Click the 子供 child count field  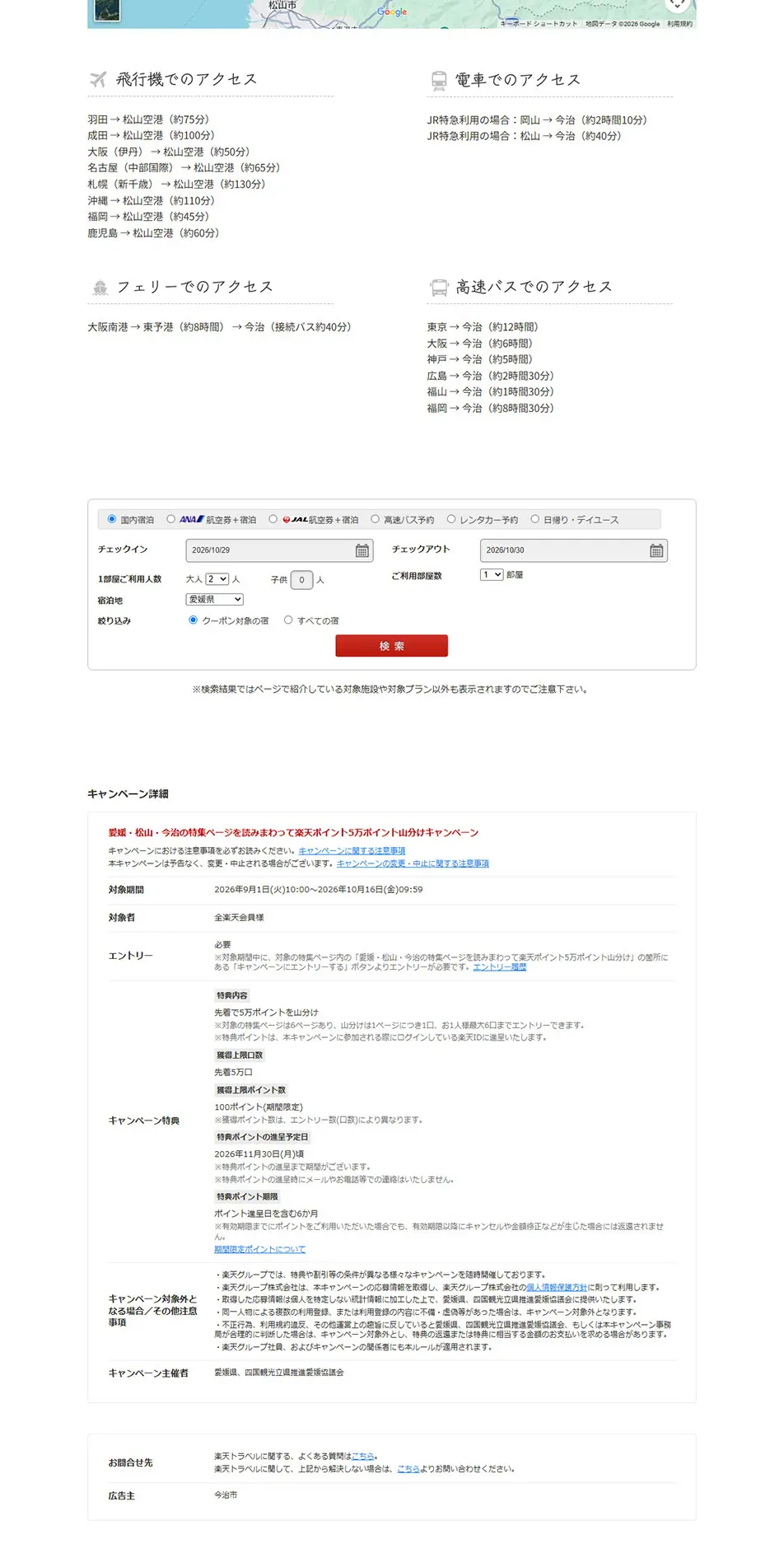tap(302, 580)
